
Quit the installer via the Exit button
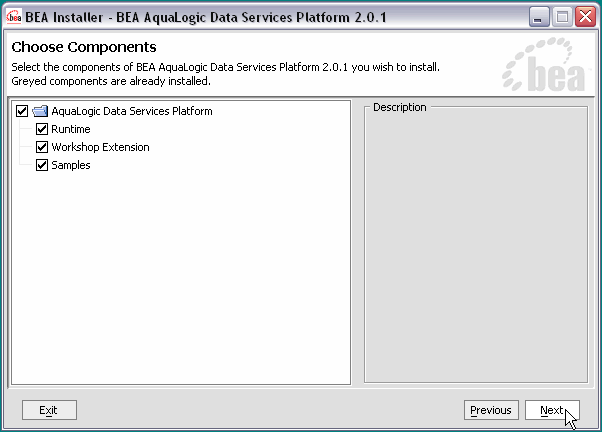coord(49,410)
